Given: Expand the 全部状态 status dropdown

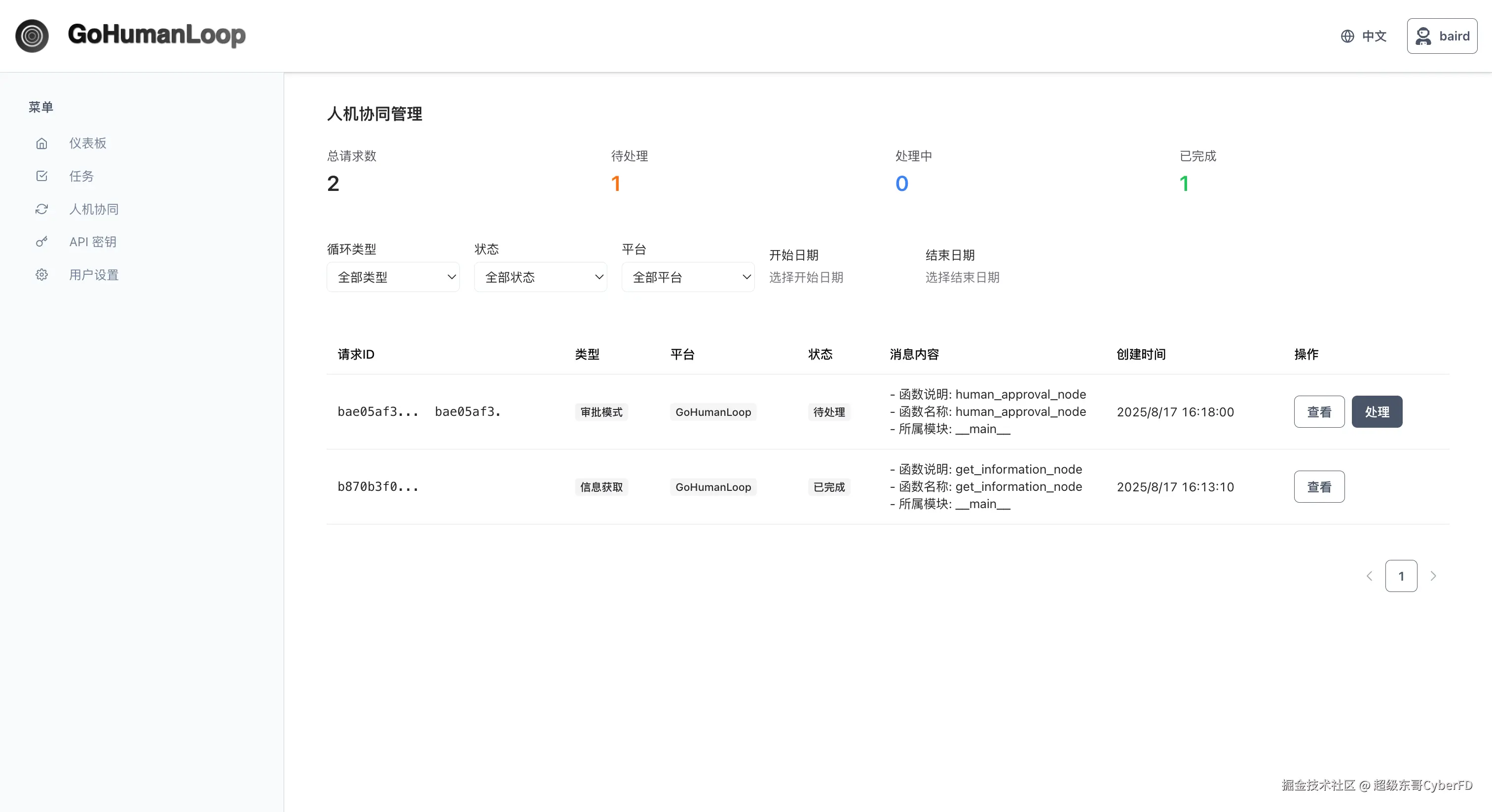Looking at the screenshot, I should click(540, 277).
